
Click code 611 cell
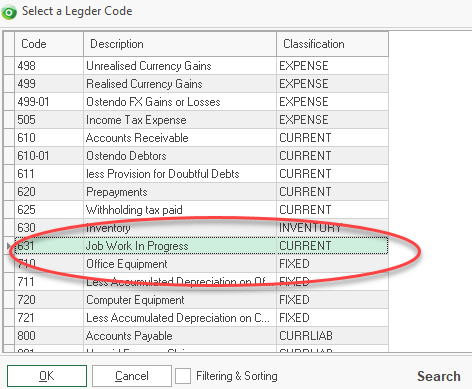point(49,174)
